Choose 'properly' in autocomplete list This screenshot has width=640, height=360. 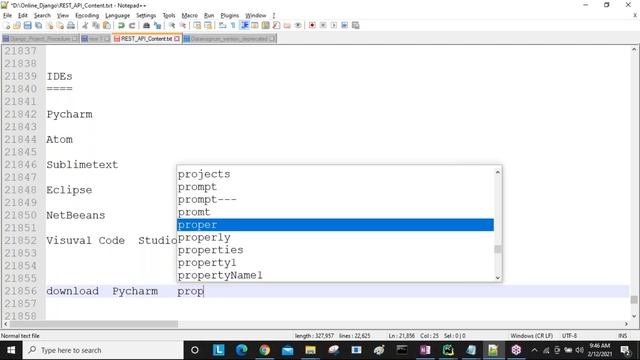coord(335,238)
